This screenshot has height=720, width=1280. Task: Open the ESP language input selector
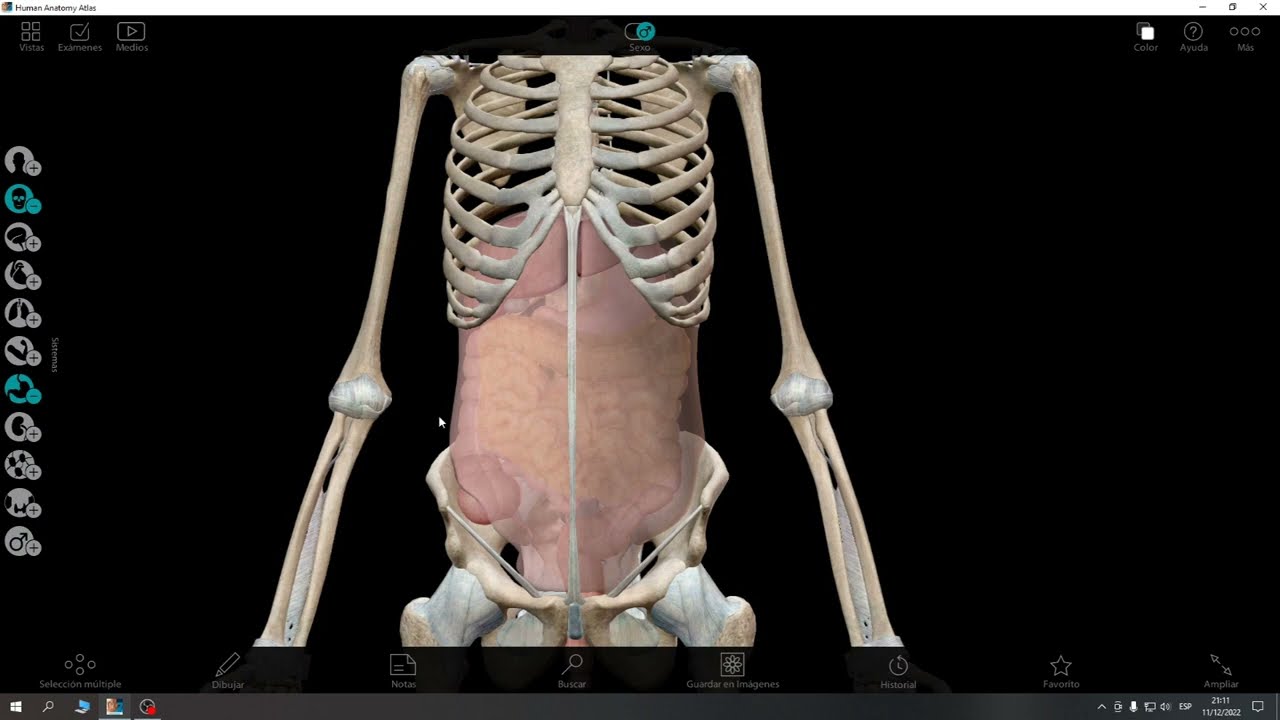click(x=1185, y=707)
